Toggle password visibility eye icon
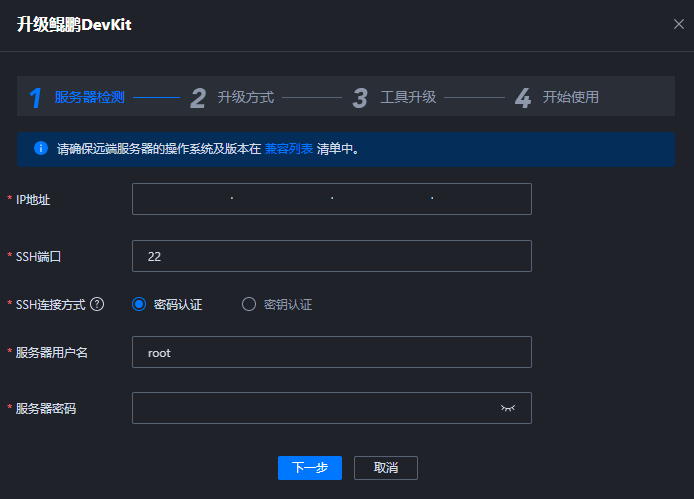 tap(508, 408)
